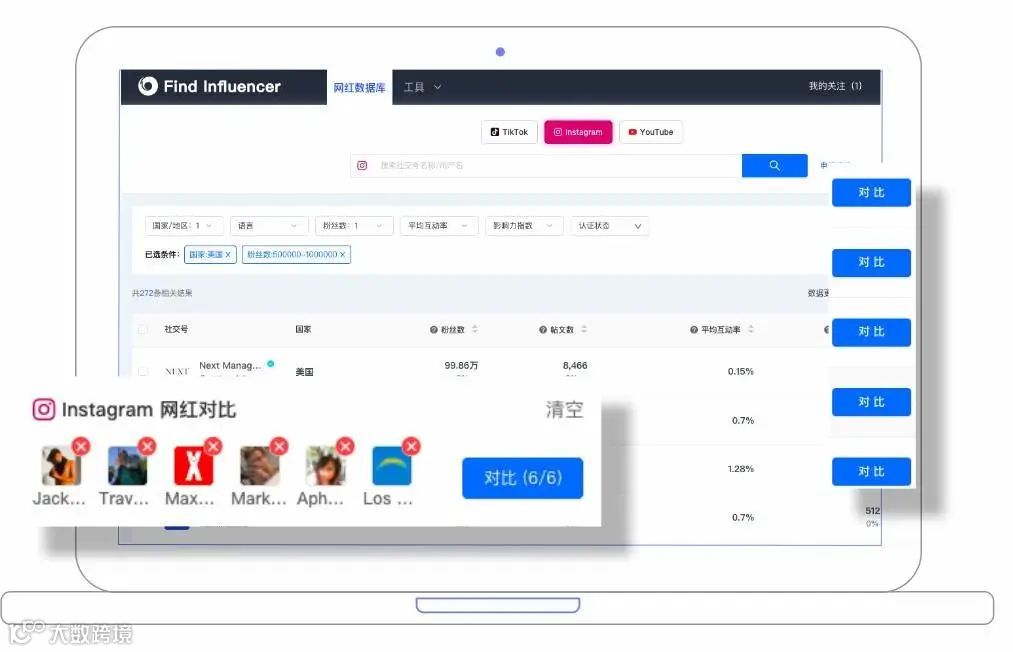Tick the select-all checkbox in table header
Viewport: 1013px width, 652px height.
point(143,330)
